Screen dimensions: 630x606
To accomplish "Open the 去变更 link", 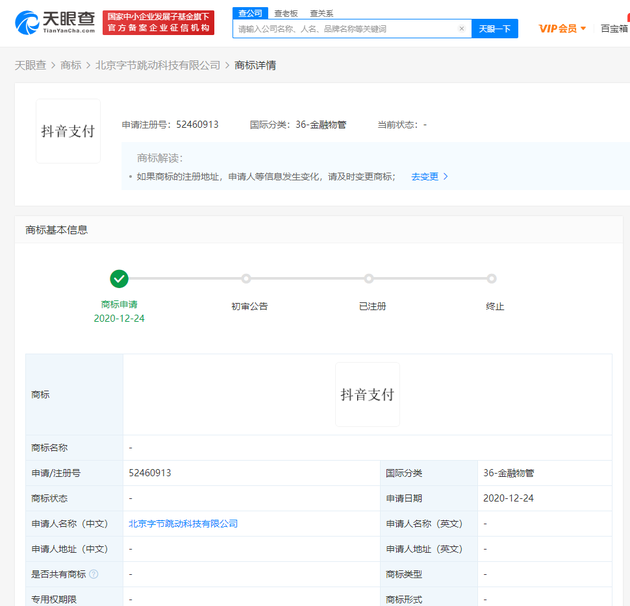I will pos(425,176).
